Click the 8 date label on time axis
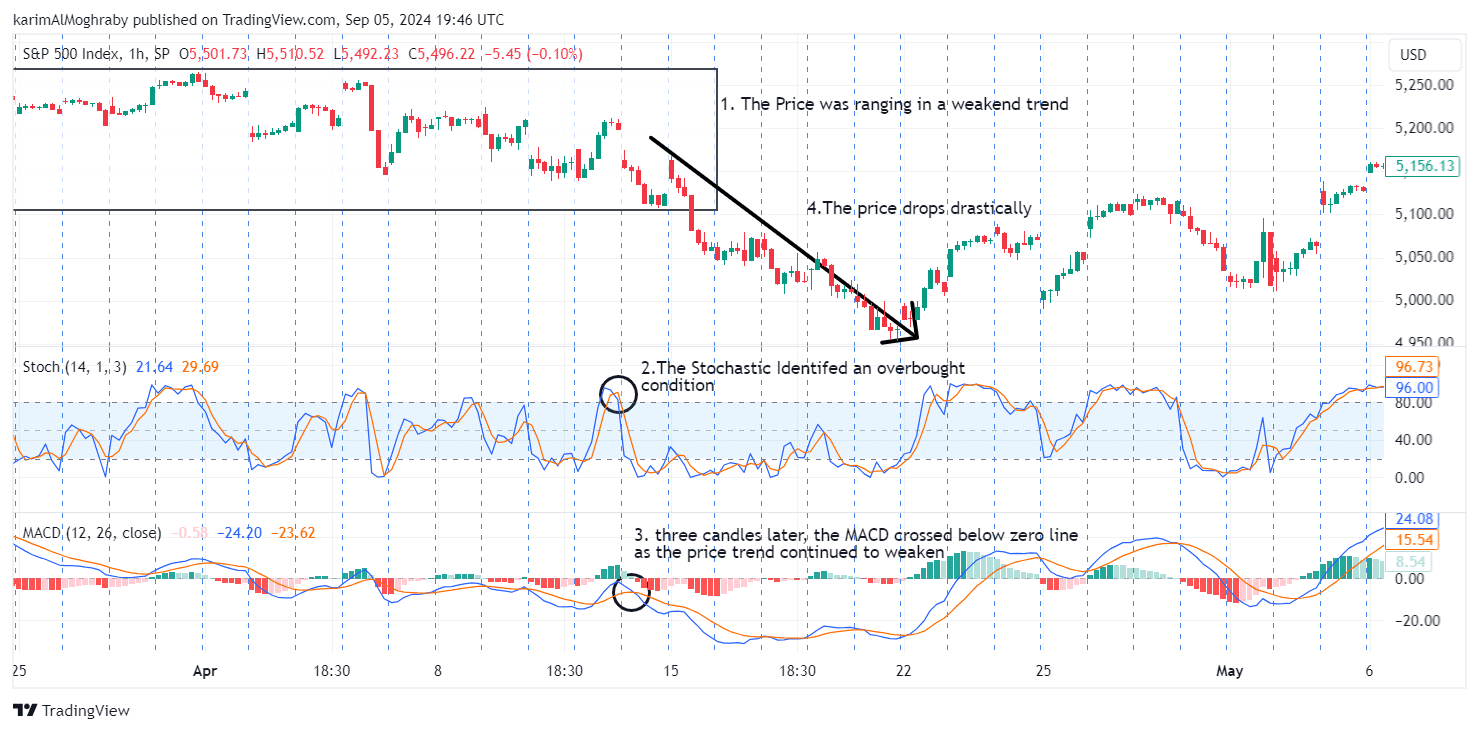Viewport: 1479px width, 732px height. (437, 672)
